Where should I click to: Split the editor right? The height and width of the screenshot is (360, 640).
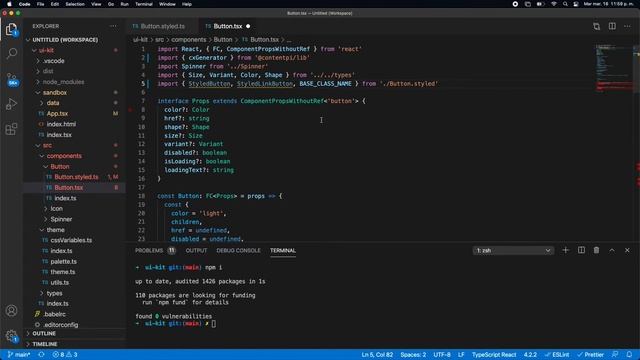coord(612,26)
